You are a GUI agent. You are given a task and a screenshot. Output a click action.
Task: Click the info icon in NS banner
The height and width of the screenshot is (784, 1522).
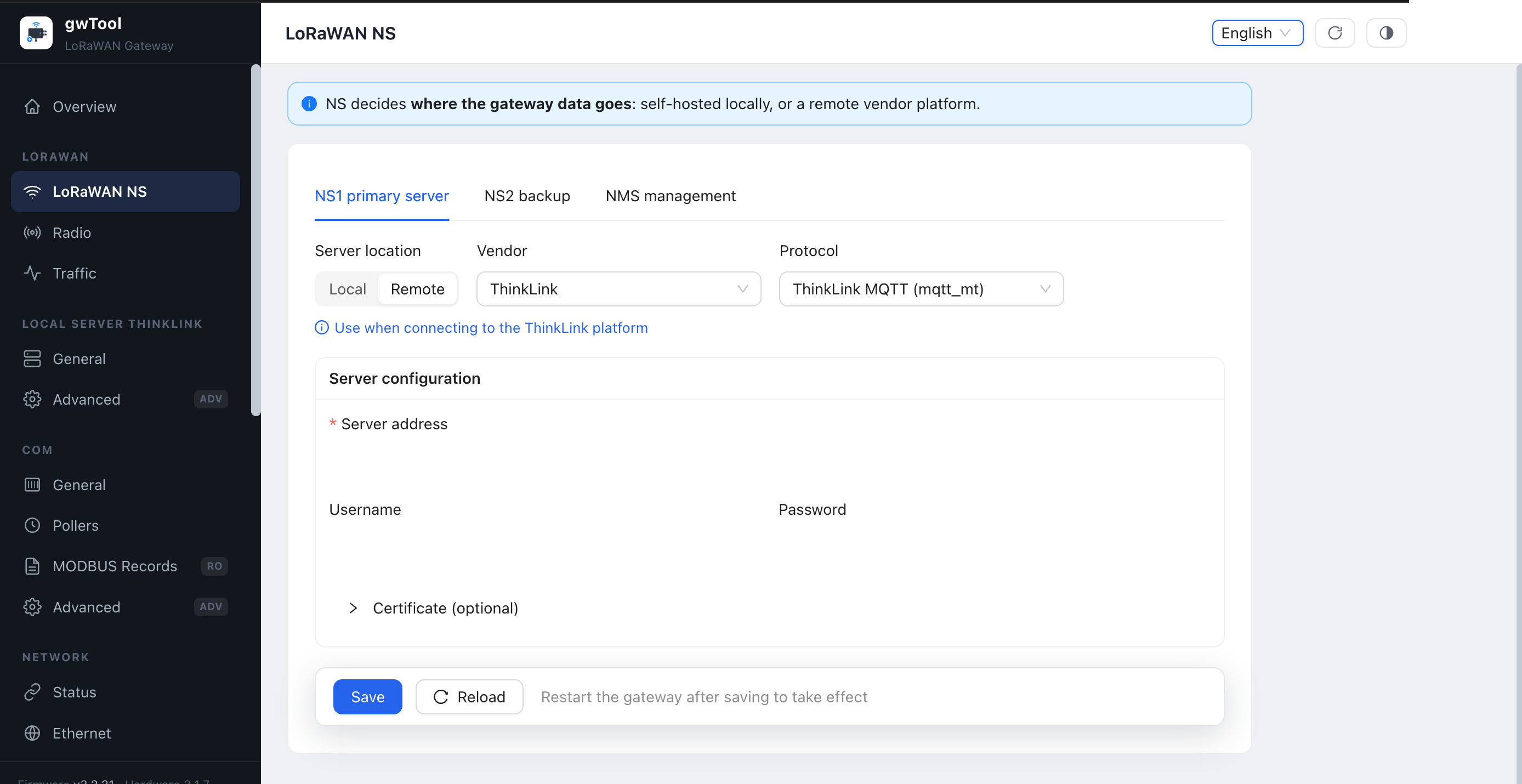[x=309, y=104]
